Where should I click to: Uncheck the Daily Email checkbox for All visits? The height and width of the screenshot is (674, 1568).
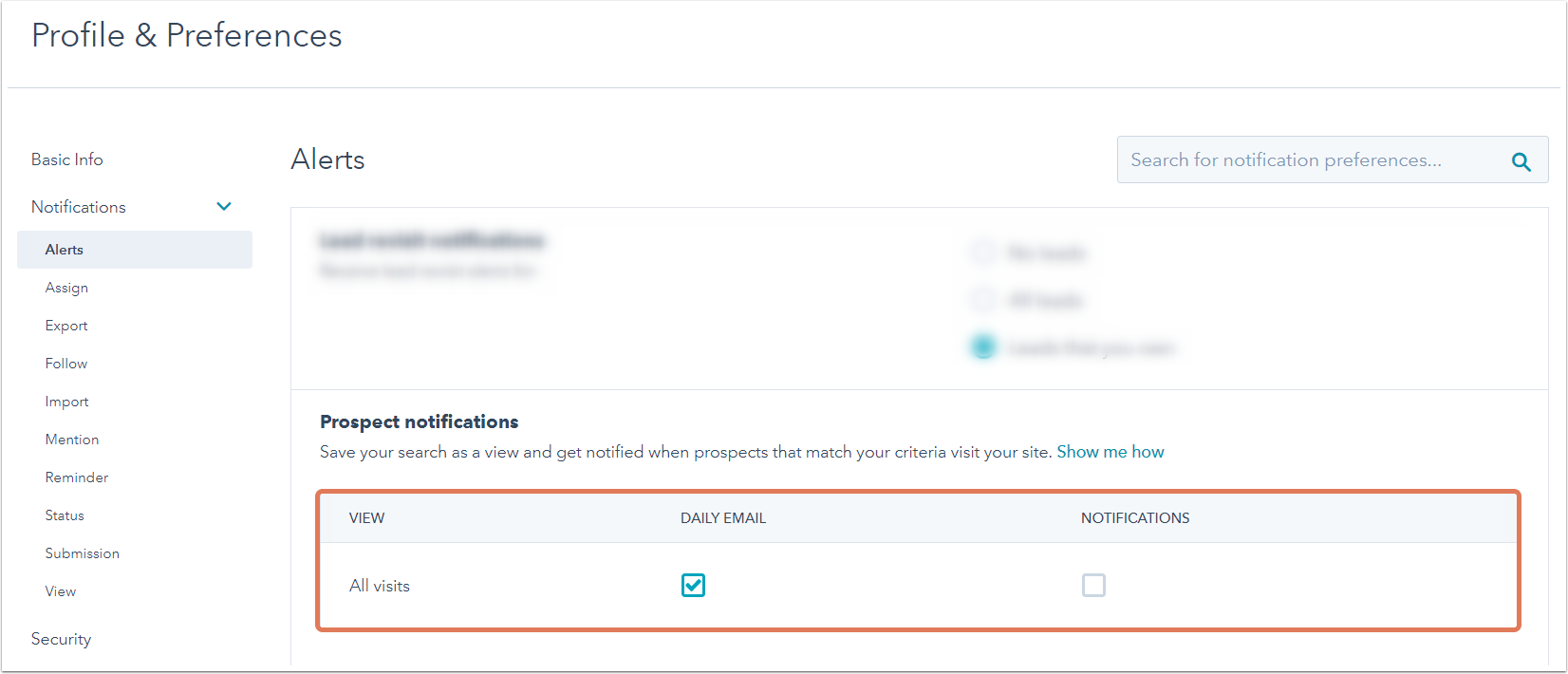693,586
